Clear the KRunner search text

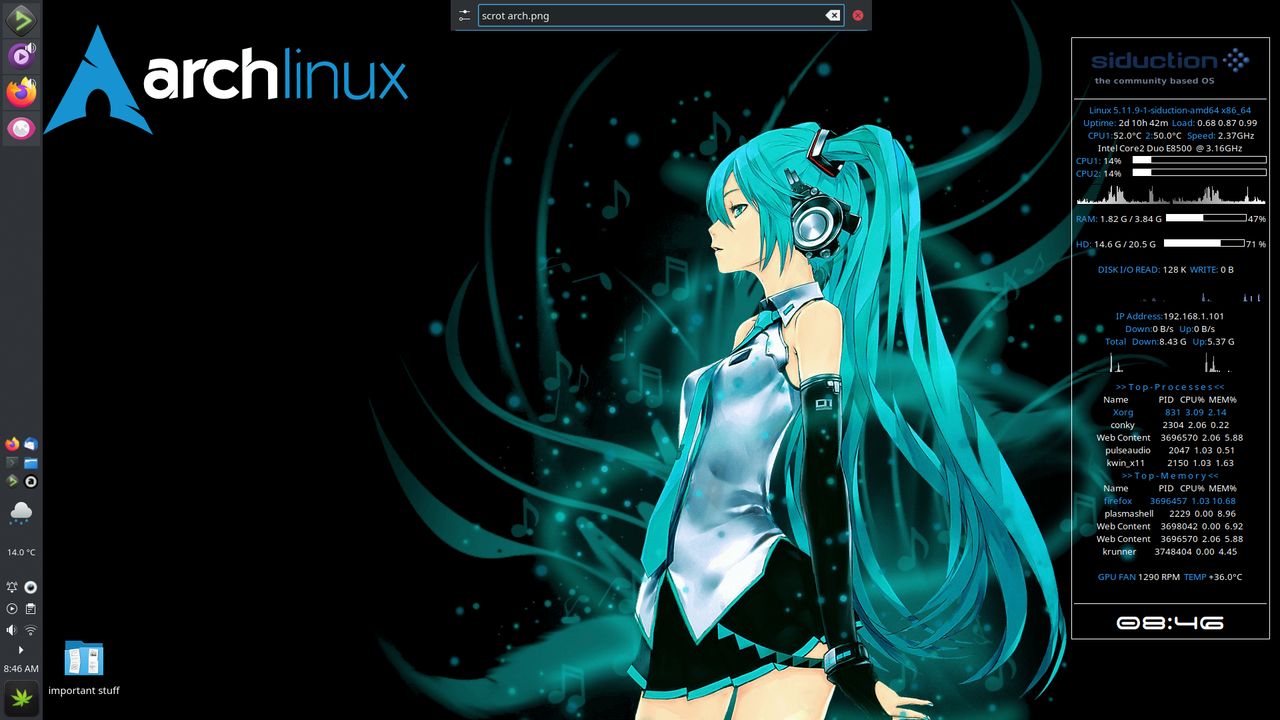click(x=833, y=15)
